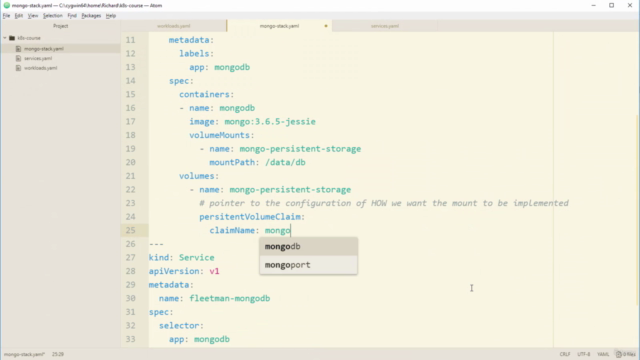This screenshot has height=360, width=640.
Task: Click the file icon beside services.yaml
Action: [x=18, y=58]
